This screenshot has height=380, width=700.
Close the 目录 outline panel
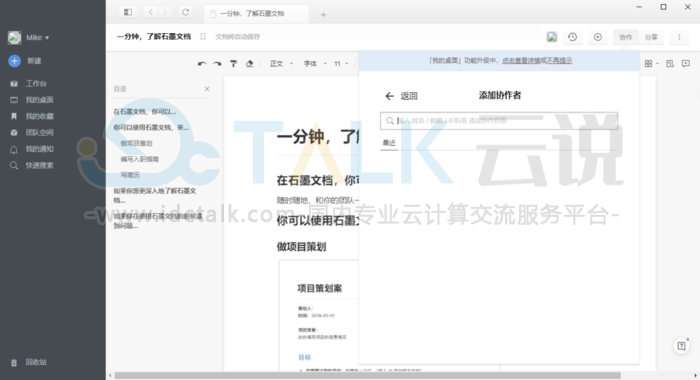(x=207, y=89)
